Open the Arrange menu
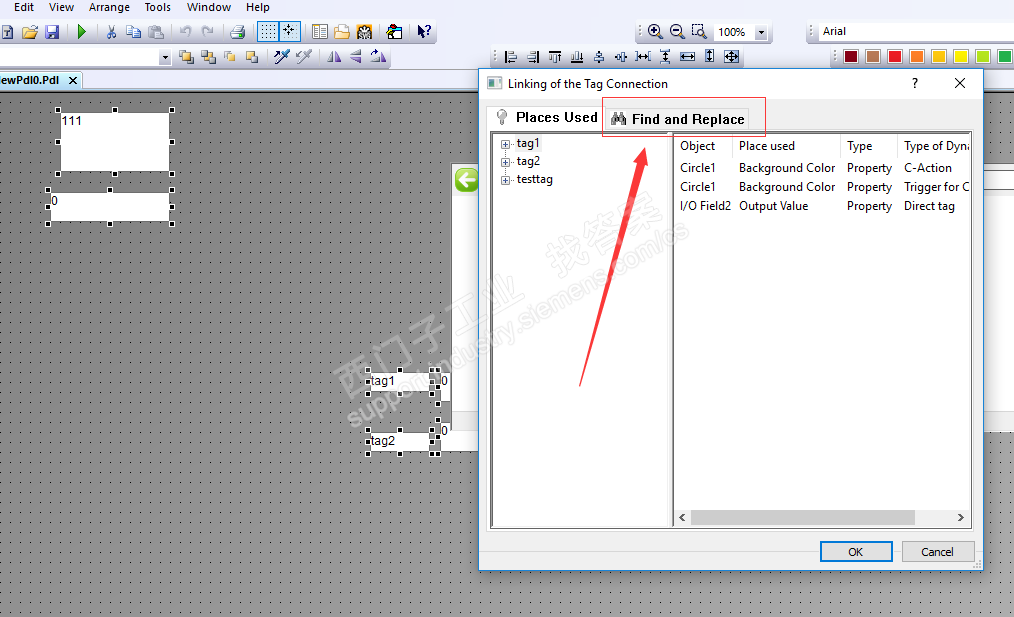This screenshot has width=1014, height=617. tap(109, 7)
